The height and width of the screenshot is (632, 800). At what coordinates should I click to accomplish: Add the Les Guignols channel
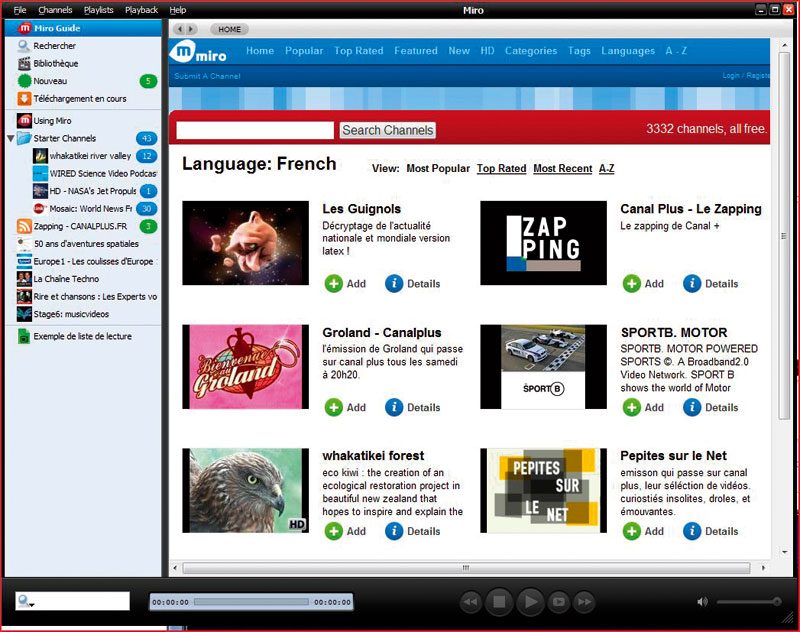click(x=345, y=284)
